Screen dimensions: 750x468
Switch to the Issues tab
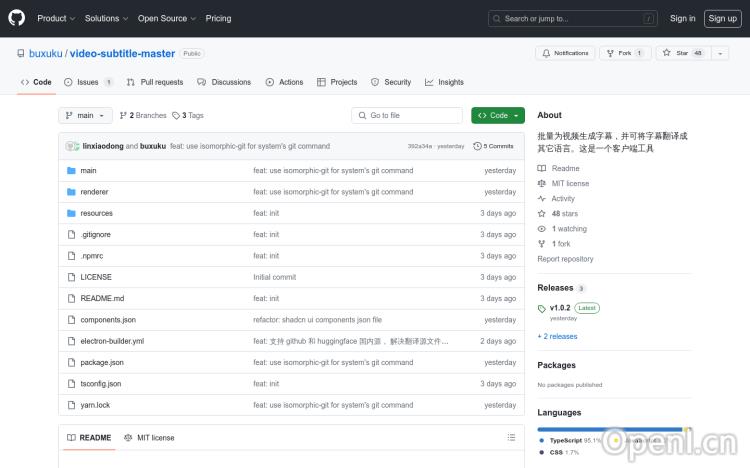[88, 82]
